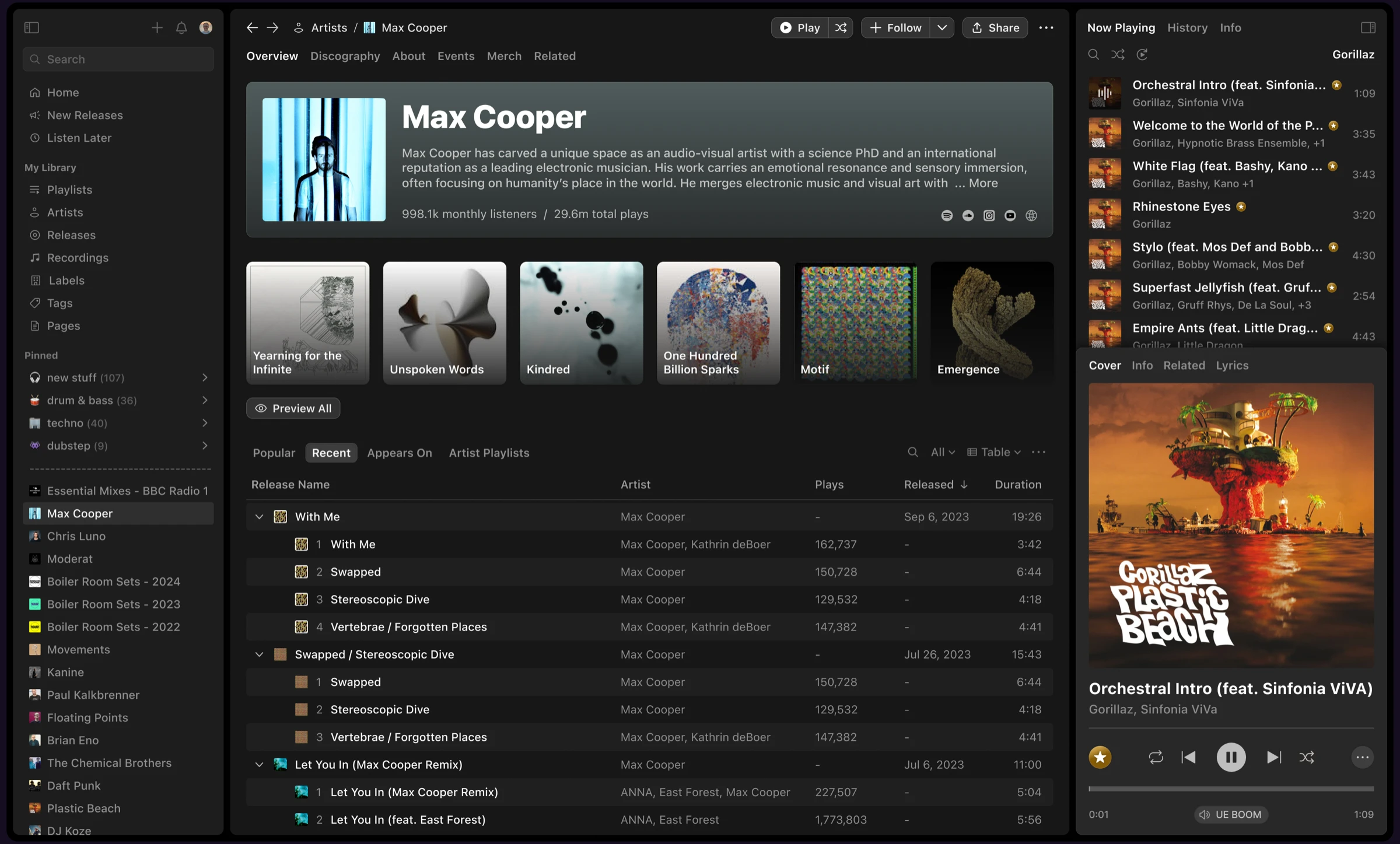Viewport: 1400px width, 844px height.
Task: Click the Share button
Action: point(995,27)
